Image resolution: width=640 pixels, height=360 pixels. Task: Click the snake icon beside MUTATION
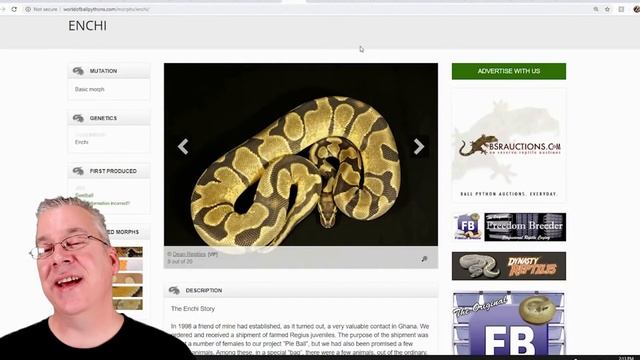click(x=78, y=71)
